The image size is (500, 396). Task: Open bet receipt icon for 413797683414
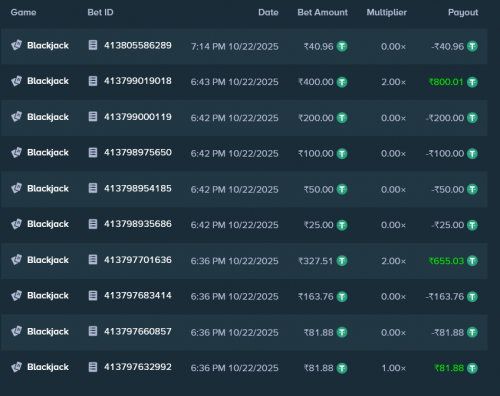[x=93, y=295]
